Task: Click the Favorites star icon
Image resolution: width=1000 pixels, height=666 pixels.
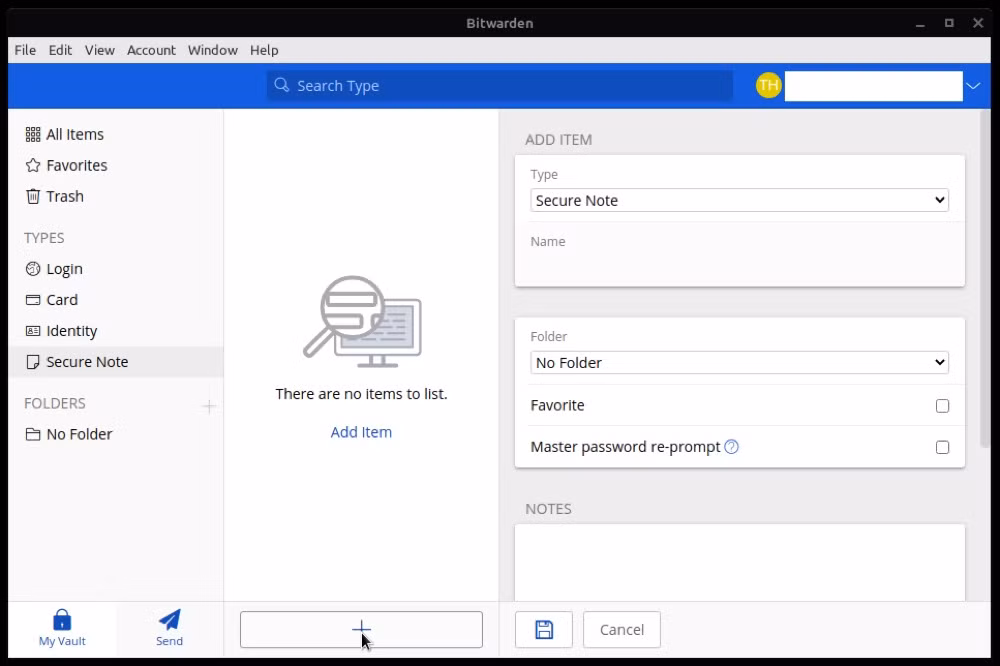Action: (33, 166)
